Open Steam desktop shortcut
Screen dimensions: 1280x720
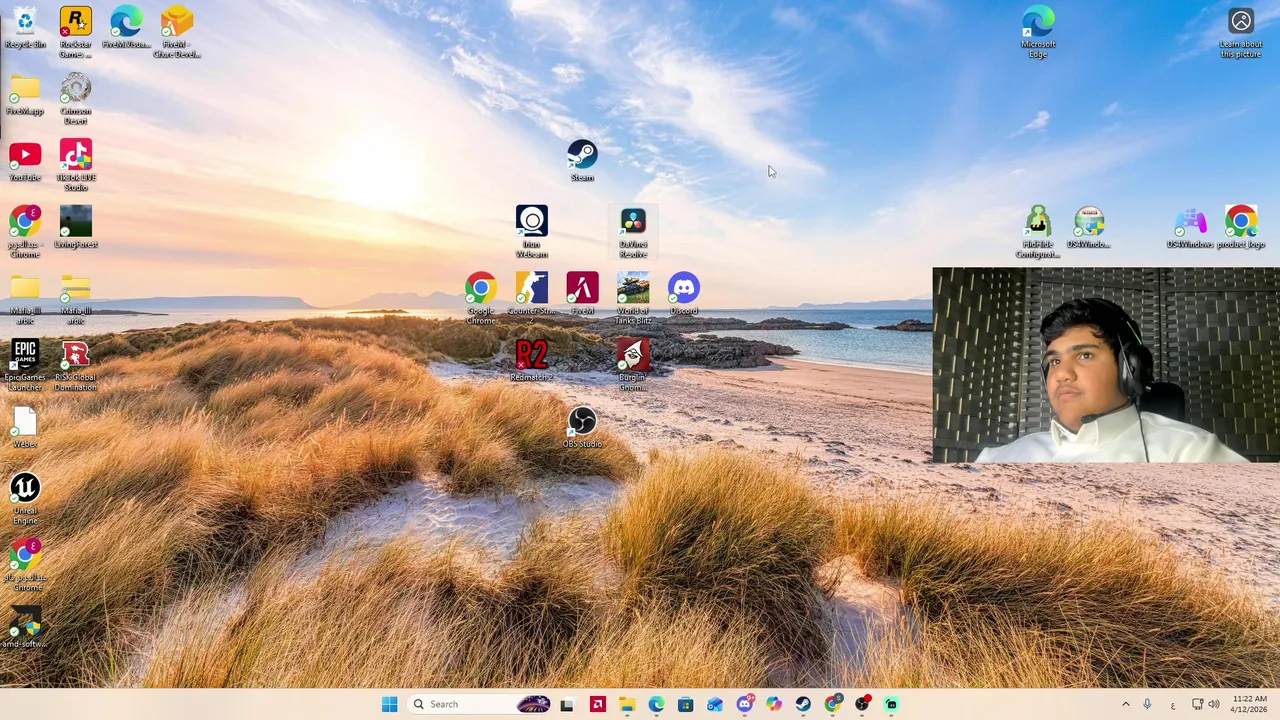click(x=582, y=161)
